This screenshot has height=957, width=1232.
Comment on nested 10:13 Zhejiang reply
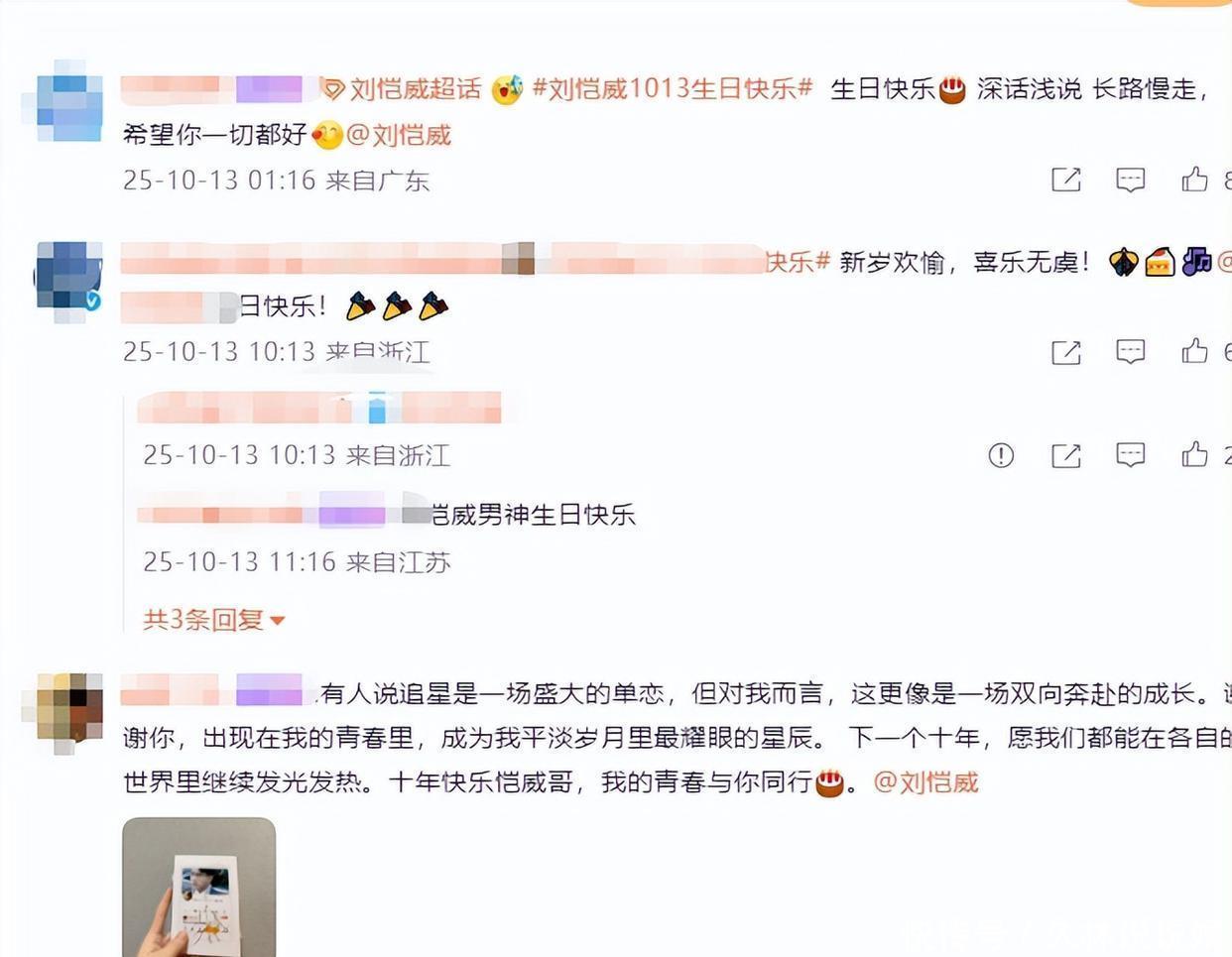pyautogui.click(x=1130, y=455)
